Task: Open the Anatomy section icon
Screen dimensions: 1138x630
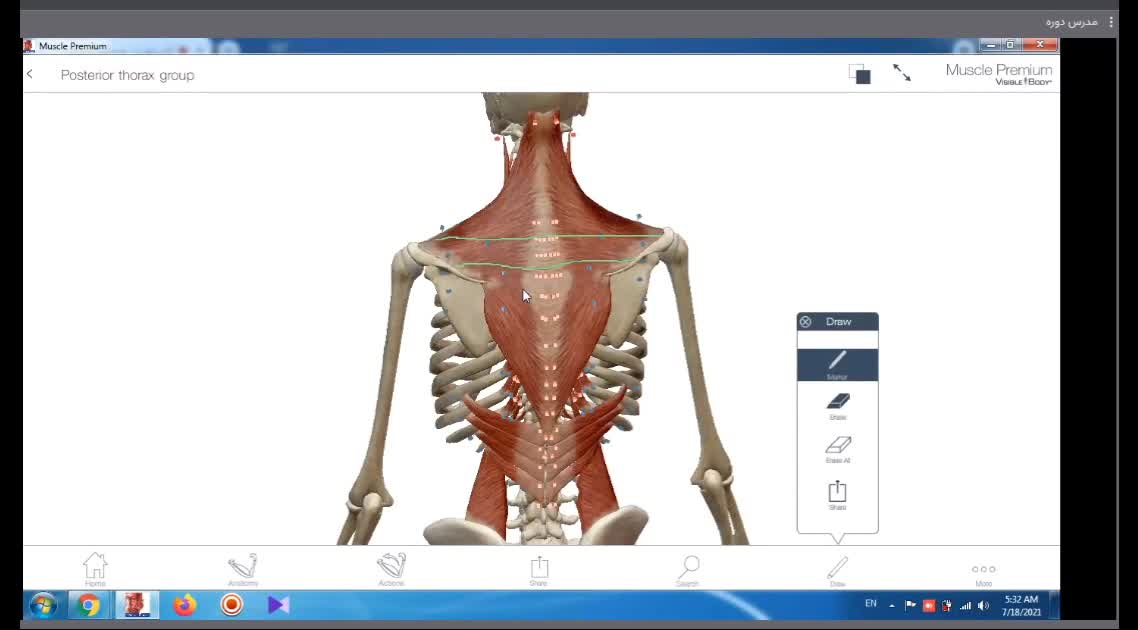Action: pos(243,570)
